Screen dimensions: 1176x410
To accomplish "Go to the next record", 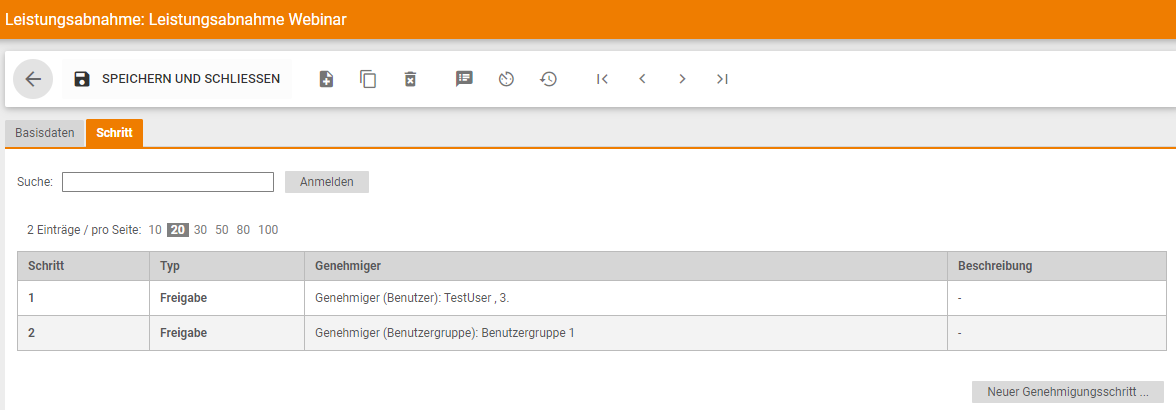I will click(682, 79).
